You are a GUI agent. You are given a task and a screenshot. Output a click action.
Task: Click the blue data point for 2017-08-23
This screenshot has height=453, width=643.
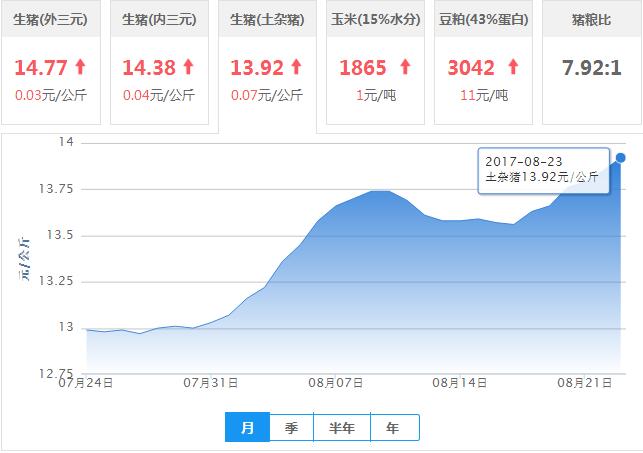(621, 157)
